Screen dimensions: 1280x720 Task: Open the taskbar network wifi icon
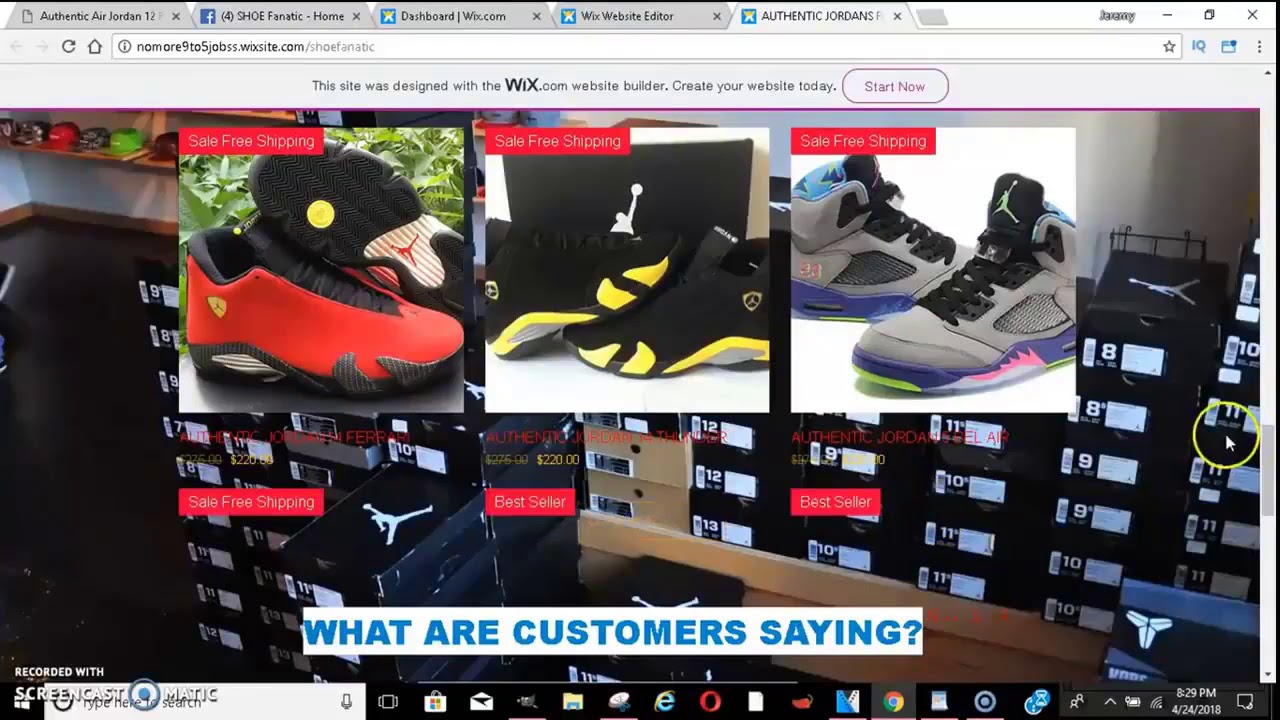click(x=1156, y=702)
